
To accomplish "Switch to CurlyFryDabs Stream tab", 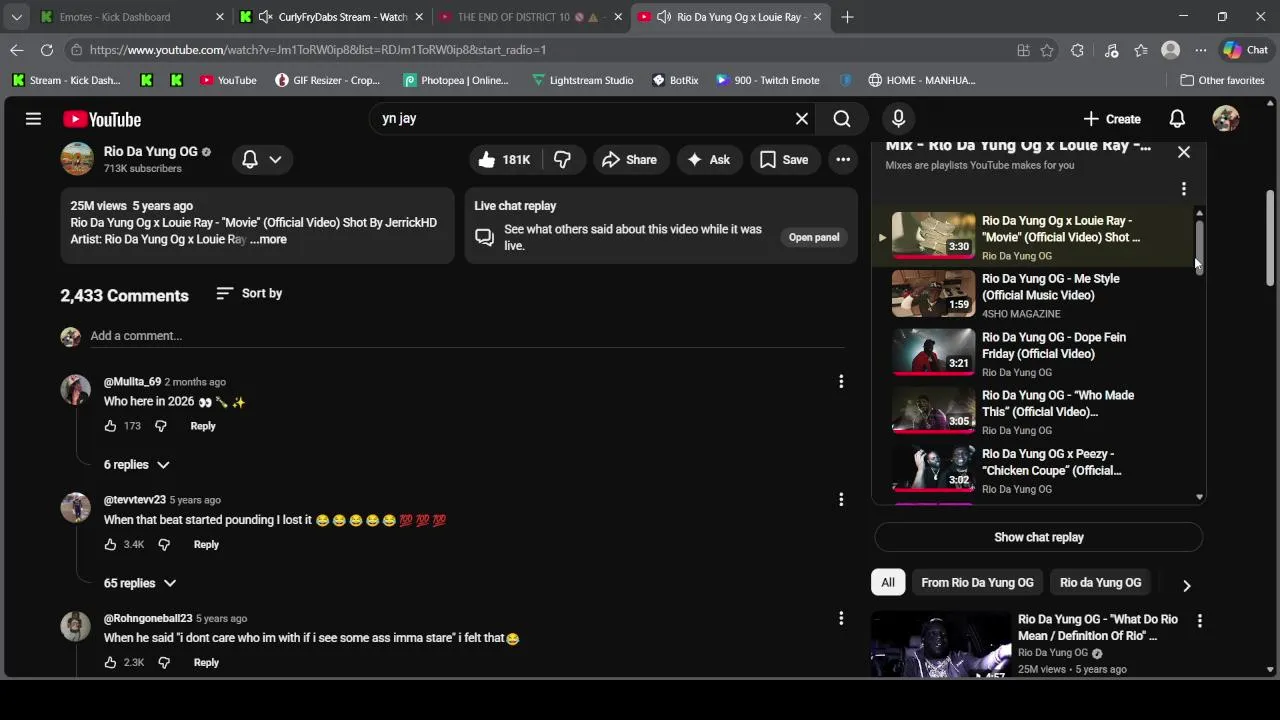I will click(x=331, y=17).
